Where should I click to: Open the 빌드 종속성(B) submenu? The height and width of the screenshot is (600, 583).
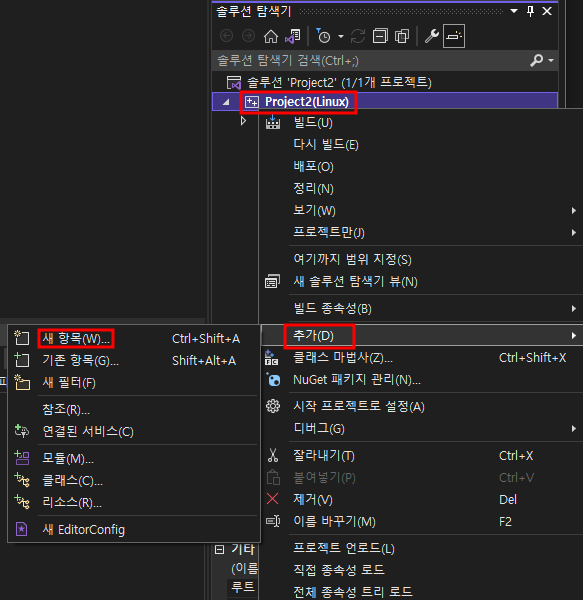click(x=421, y=308)
